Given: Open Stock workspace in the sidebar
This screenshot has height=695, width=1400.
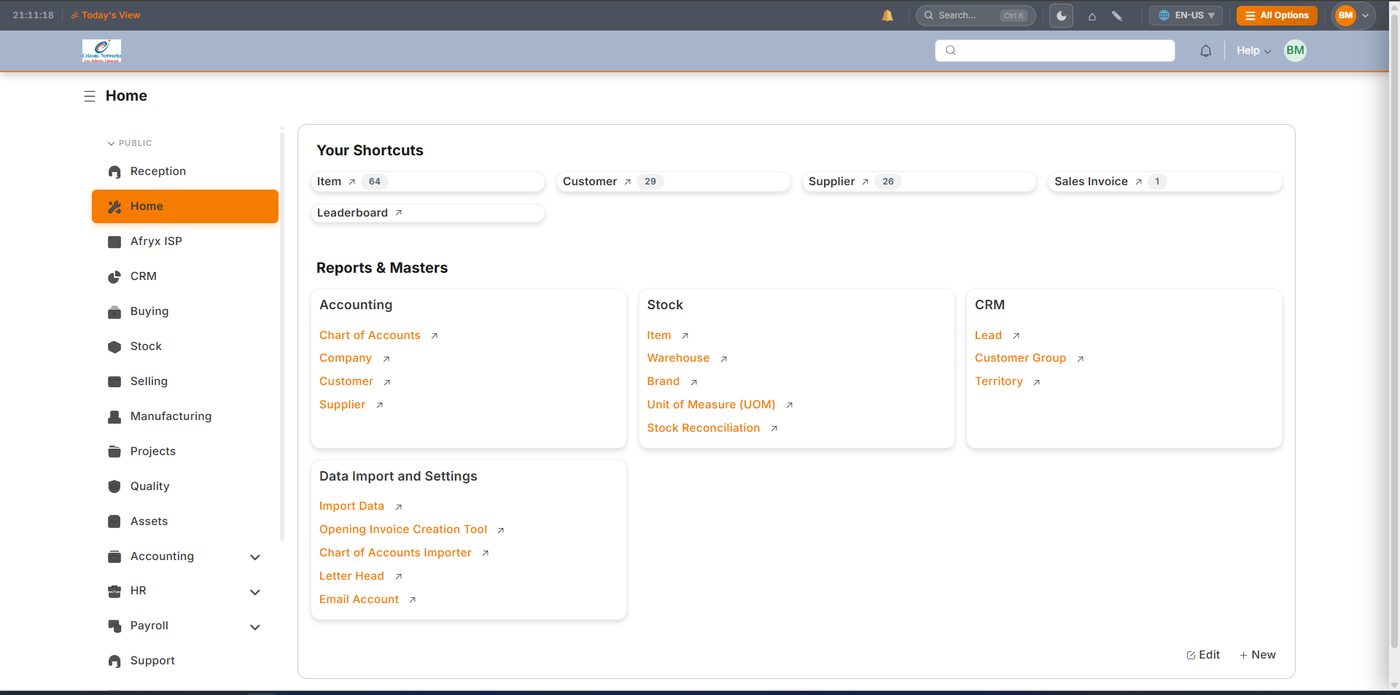Looking at the screenshot, I should coord(185,346).
